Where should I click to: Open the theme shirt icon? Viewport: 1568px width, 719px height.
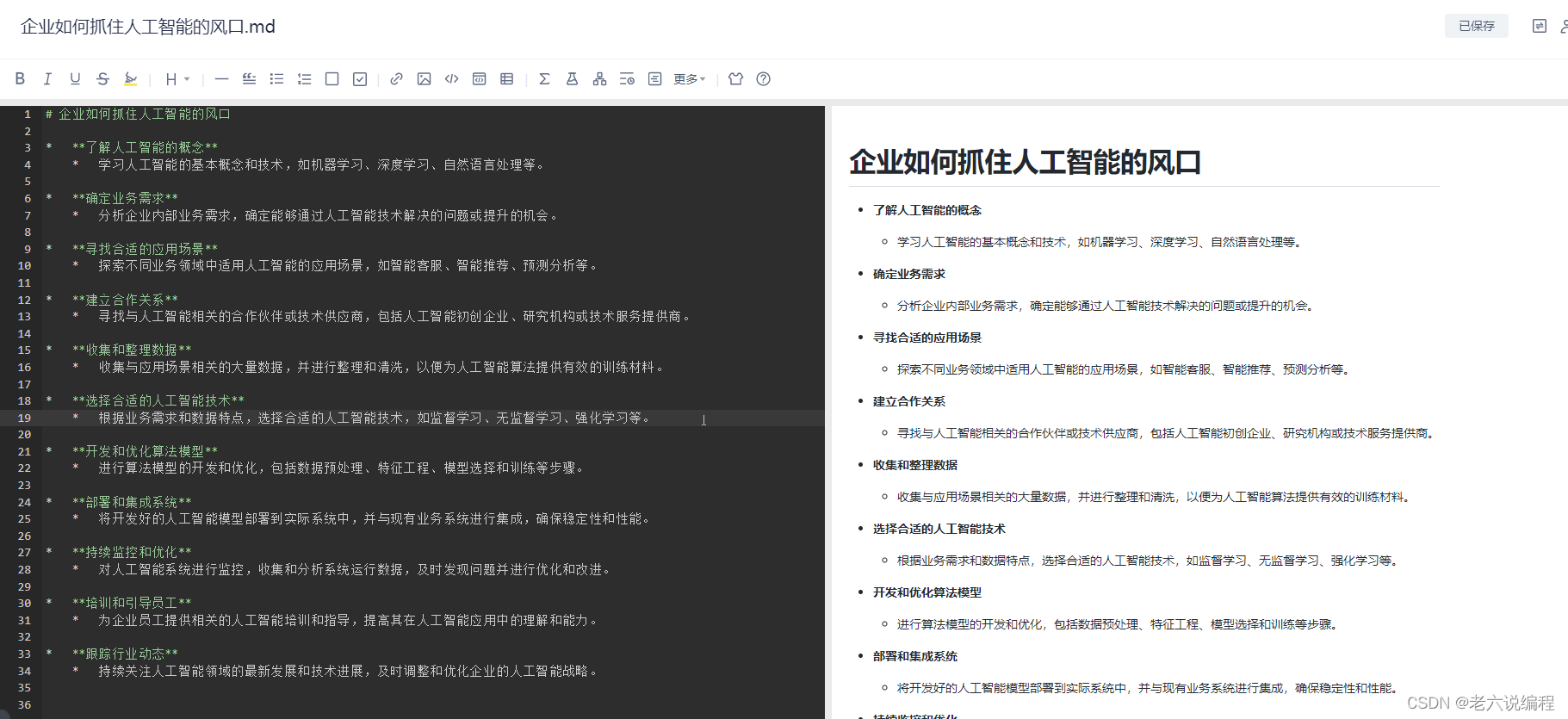(x=735, y=79)
